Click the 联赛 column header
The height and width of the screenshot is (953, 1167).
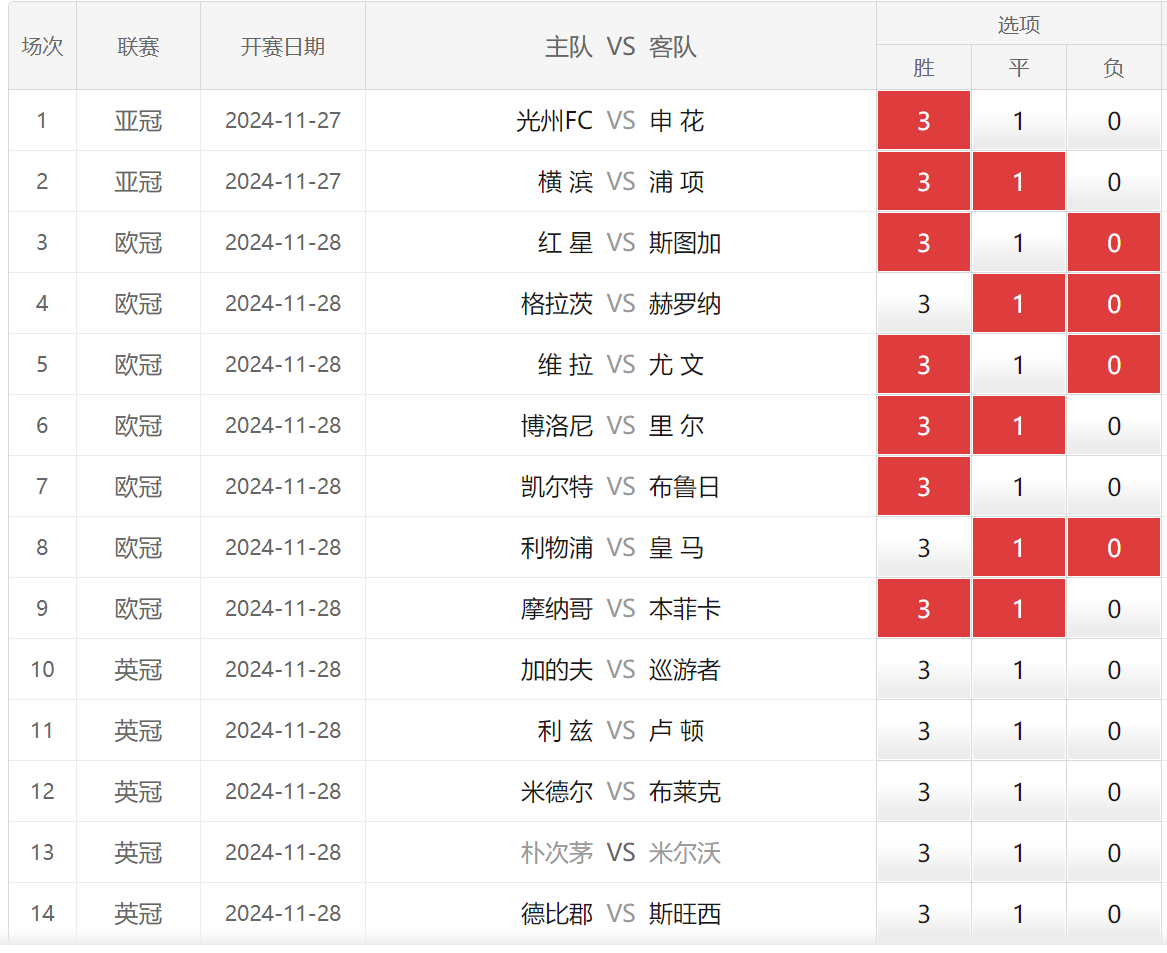pos(138,46)
